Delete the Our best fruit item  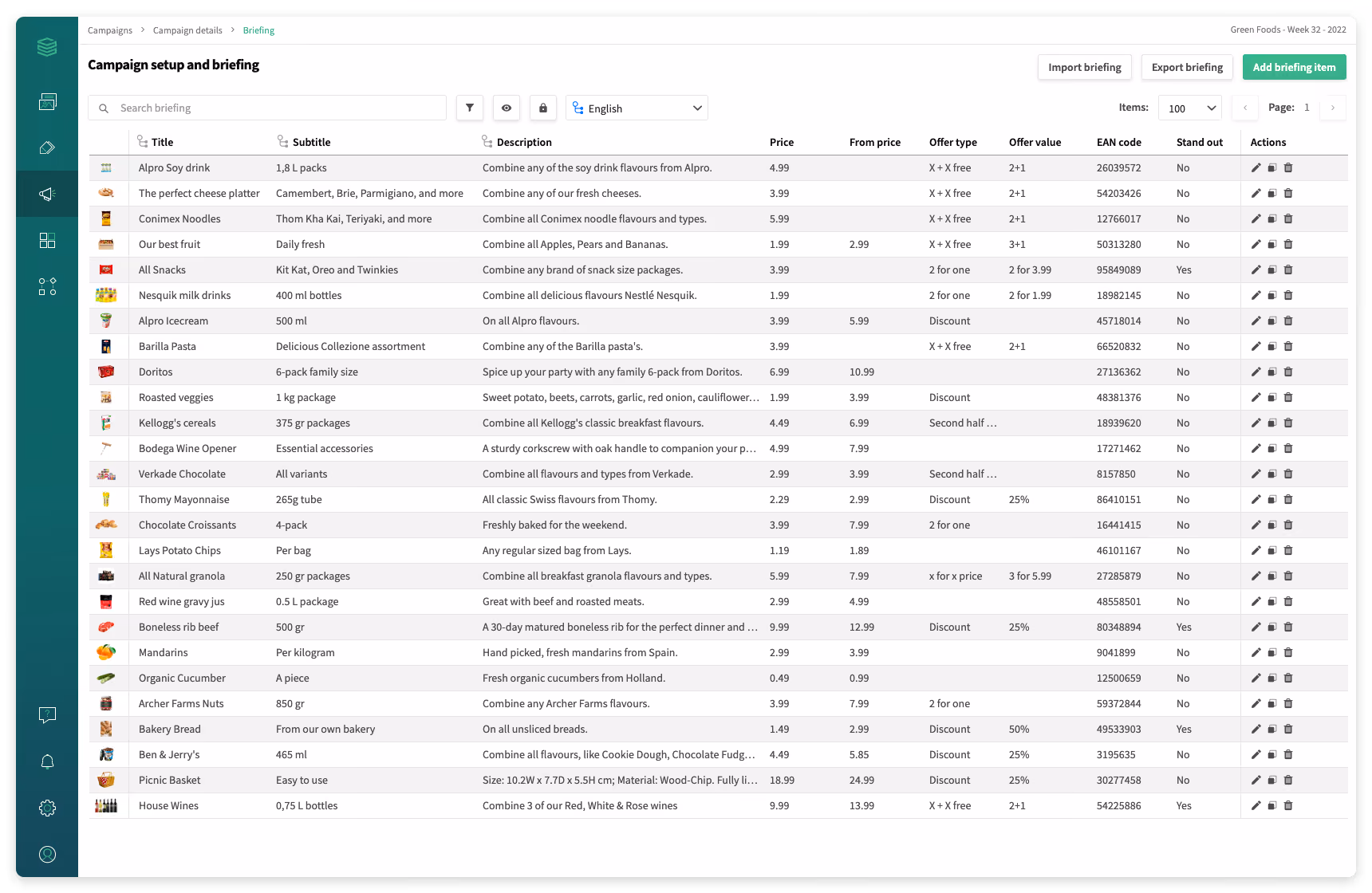tap(1288, 244)
